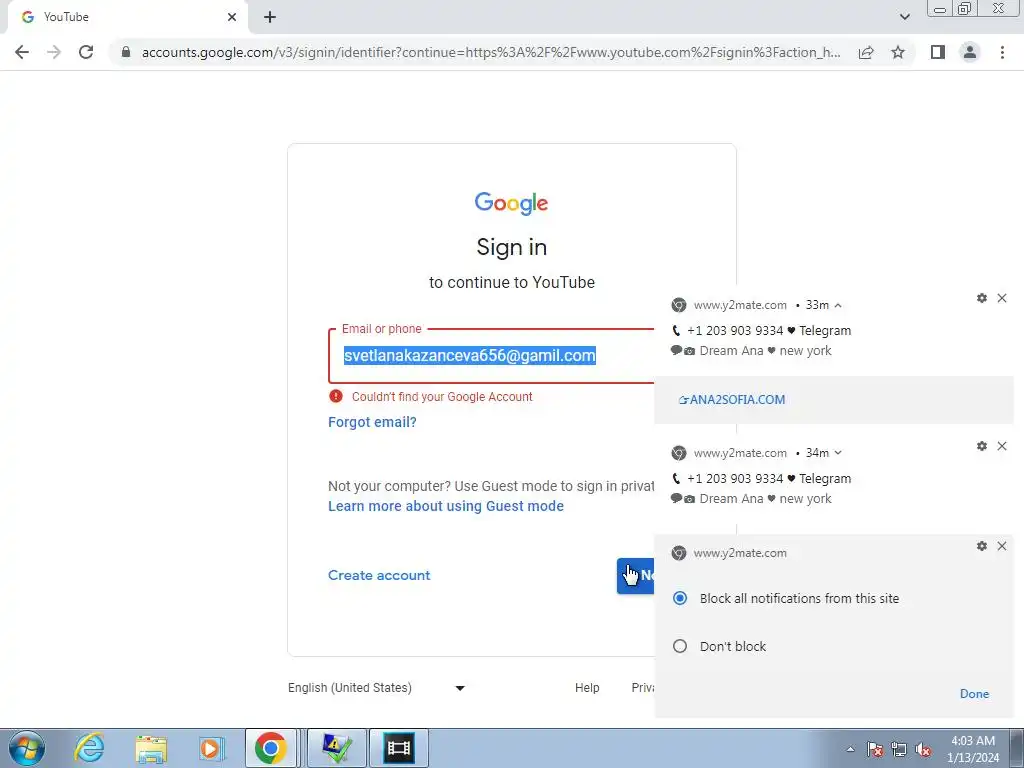Open Windows Explorer folder in taskbar

tap(152, 748)
